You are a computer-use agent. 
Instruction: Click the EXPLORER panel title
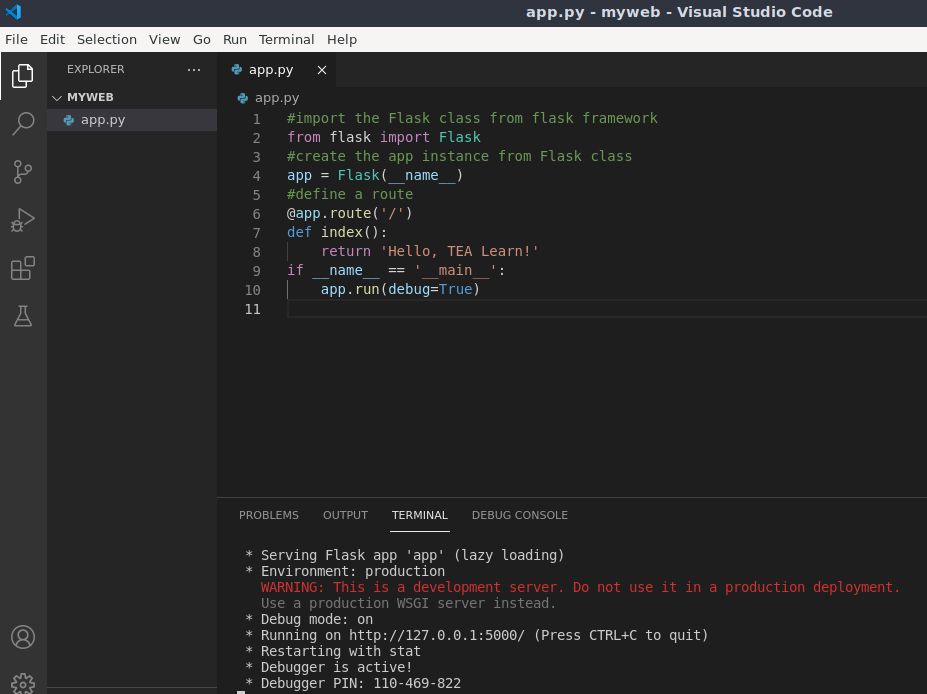tap(96, 69)
